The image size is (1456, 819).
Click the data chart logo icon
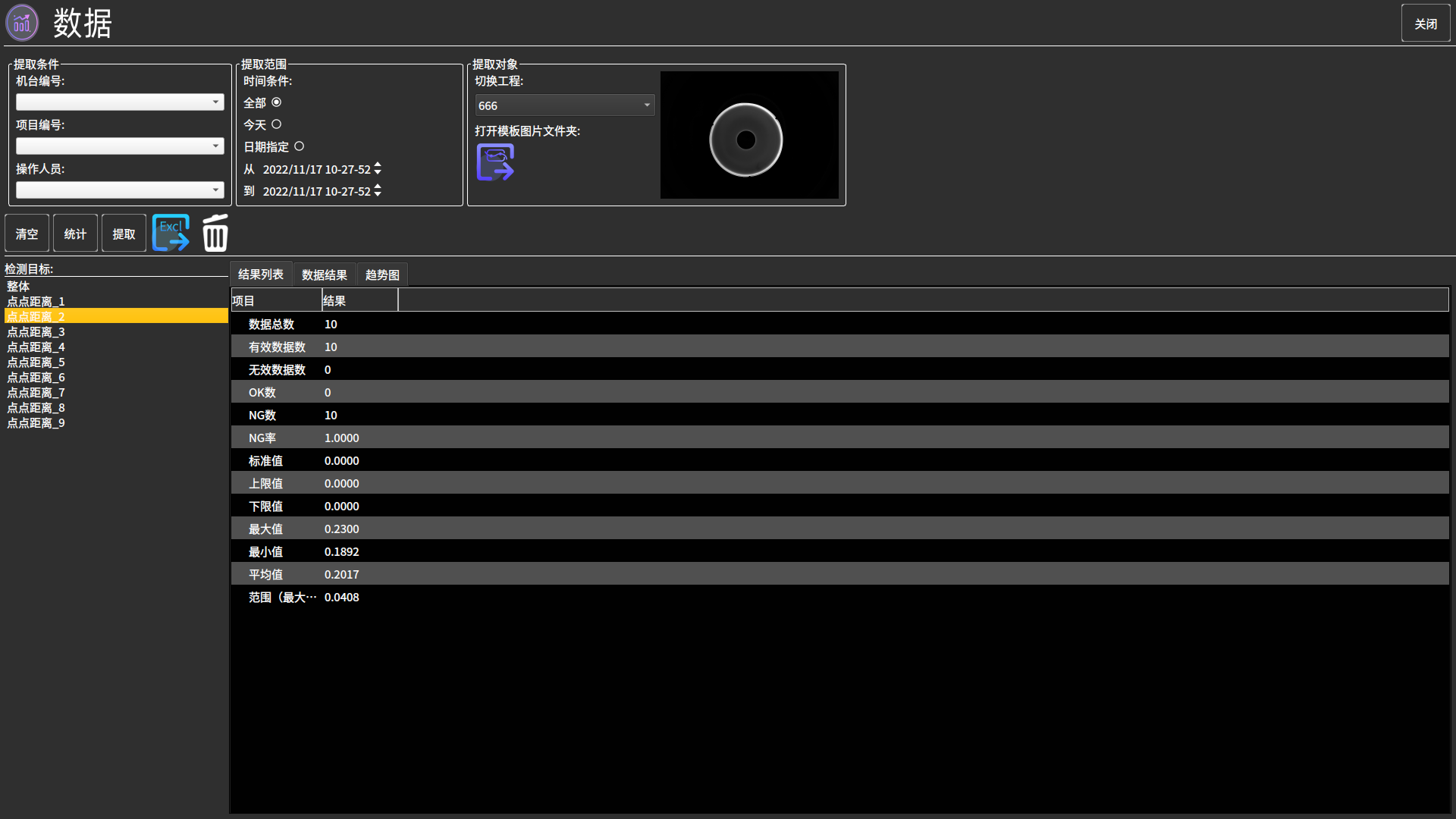click(22, 23)
